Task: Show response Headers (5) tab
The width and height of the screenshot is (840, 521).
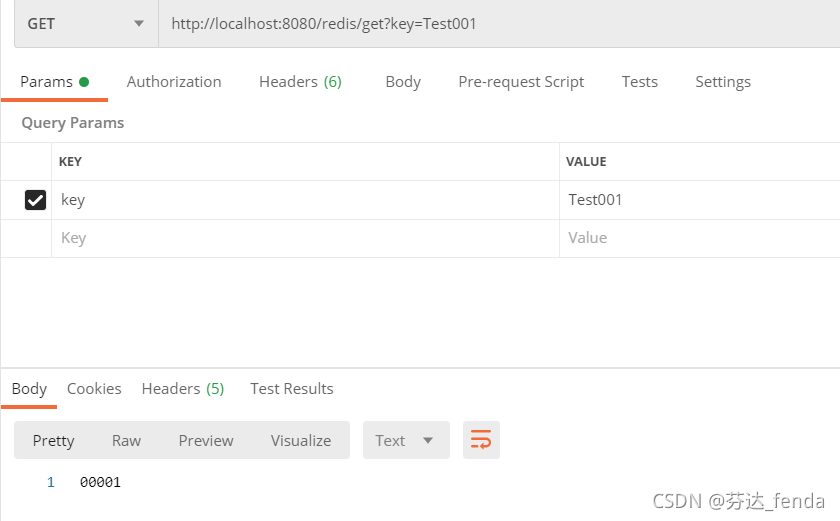Action: coord(183,389)
